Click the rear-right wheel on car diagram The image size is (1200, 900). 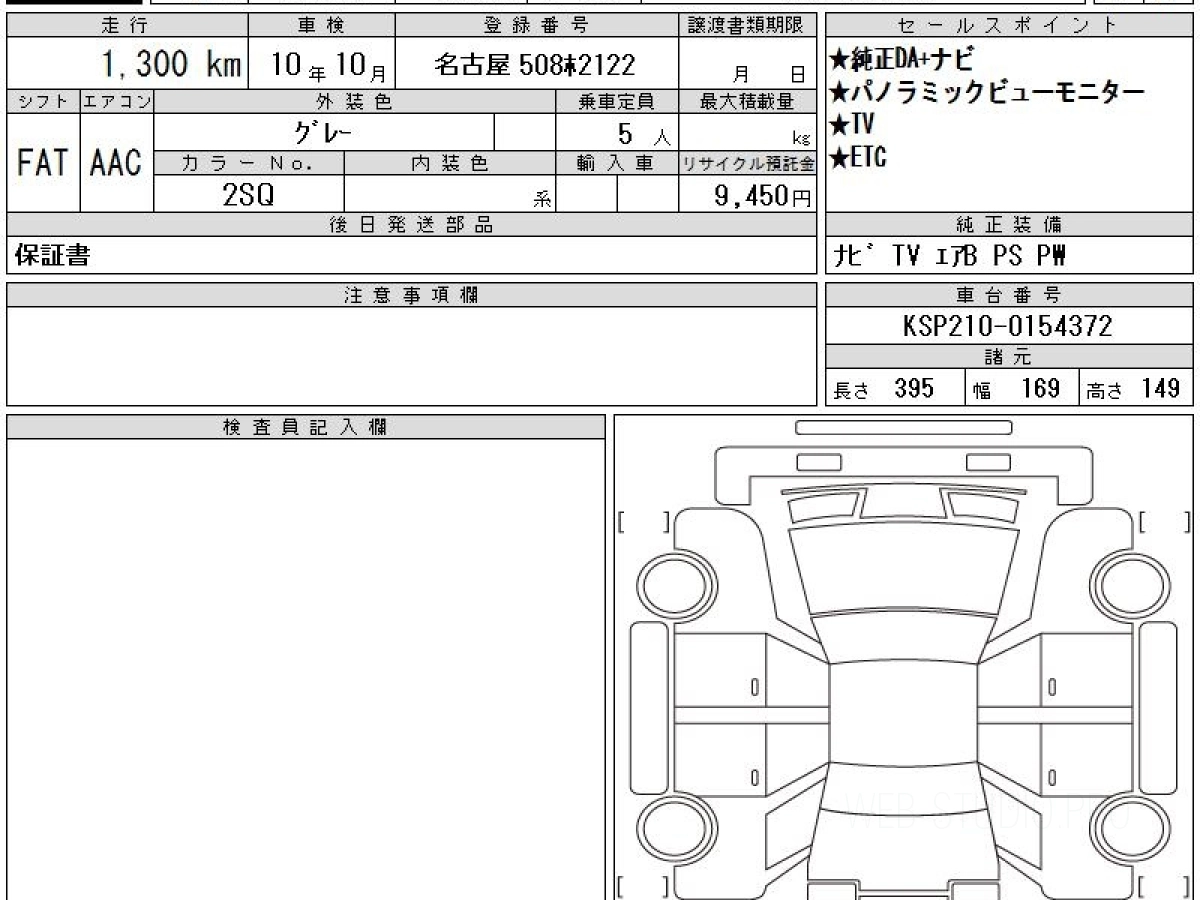coord(1128,827)
